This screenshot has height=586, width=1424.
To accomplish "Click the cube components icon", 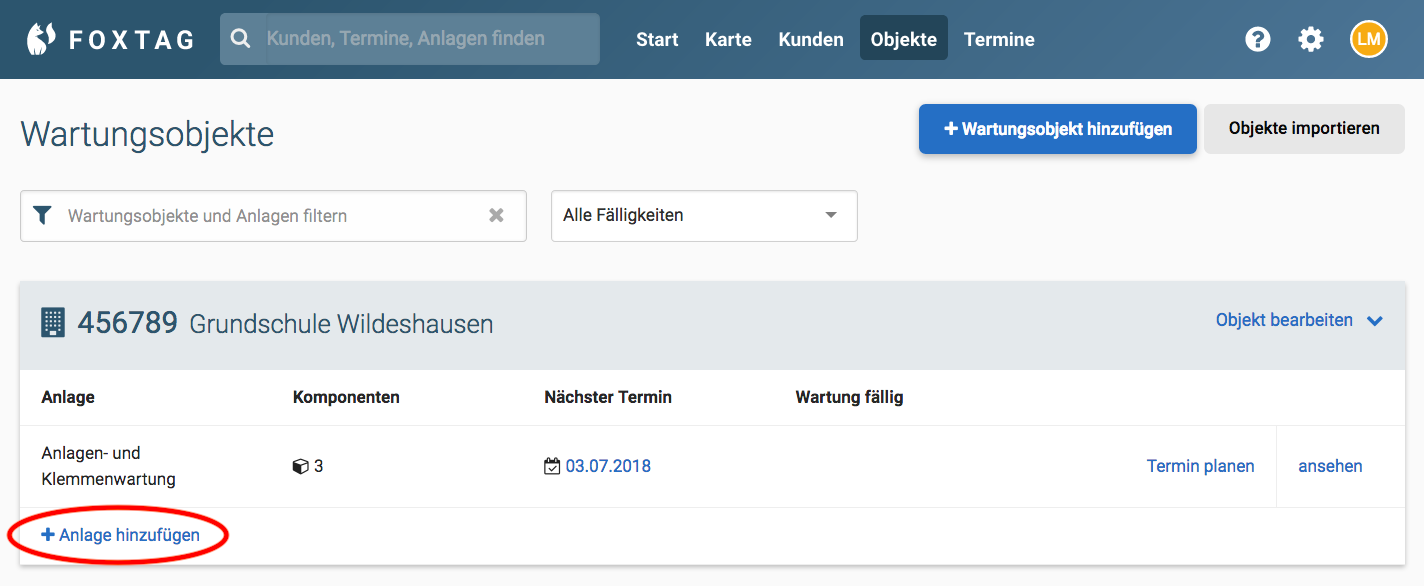I will [300, 466].
